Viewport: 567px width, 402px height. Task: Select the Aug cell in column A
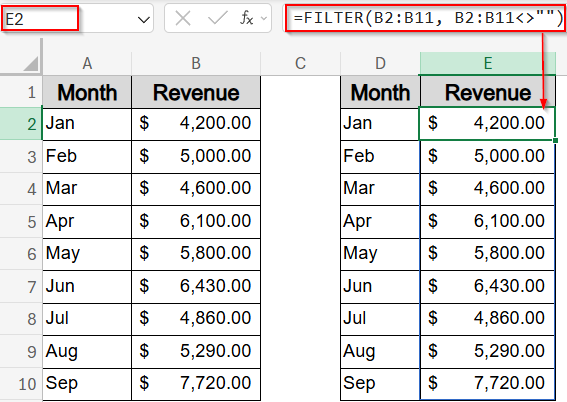click(87, 351)
